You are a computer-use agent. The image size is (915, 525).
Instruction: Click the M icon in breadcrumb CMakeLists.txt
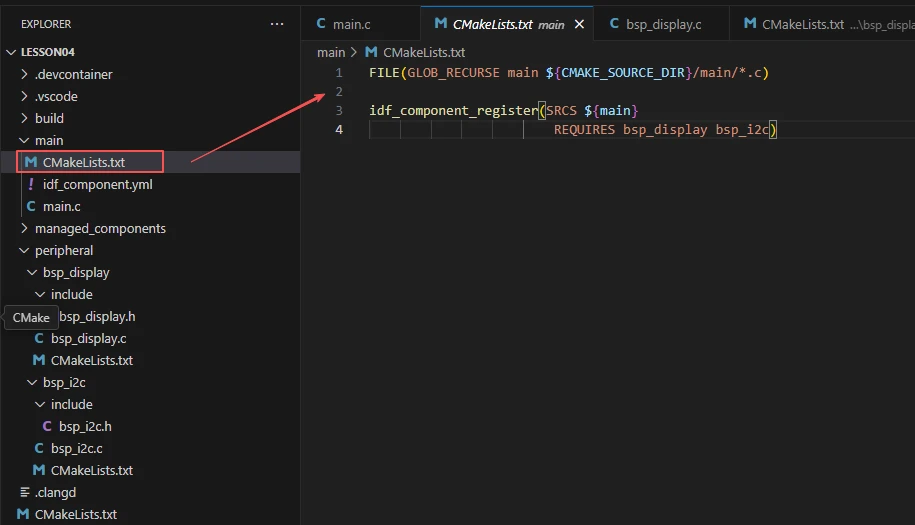tap(371, 52)
